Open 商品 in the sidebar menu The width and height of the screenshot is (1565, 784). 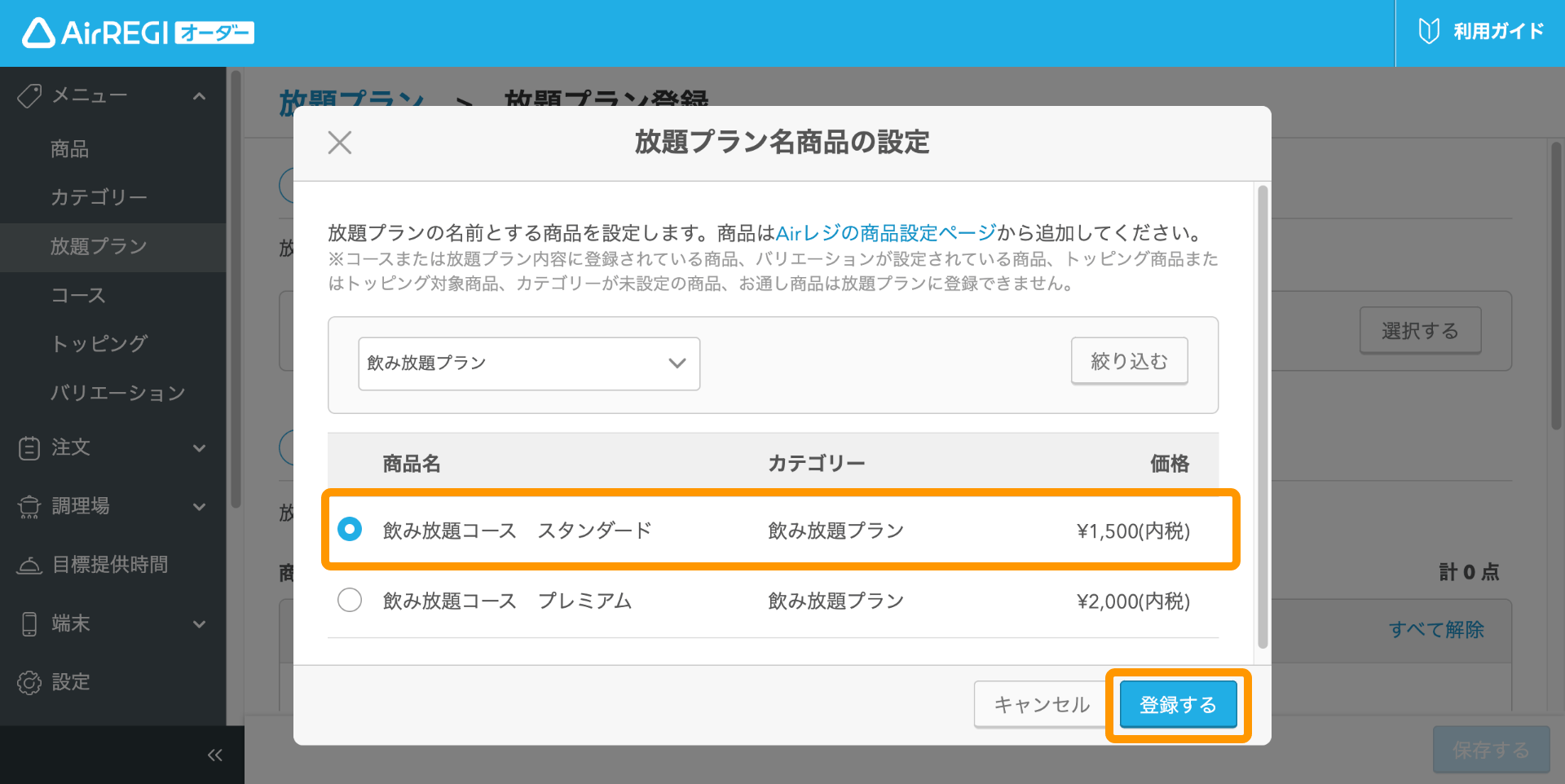(x=70, y=149)
